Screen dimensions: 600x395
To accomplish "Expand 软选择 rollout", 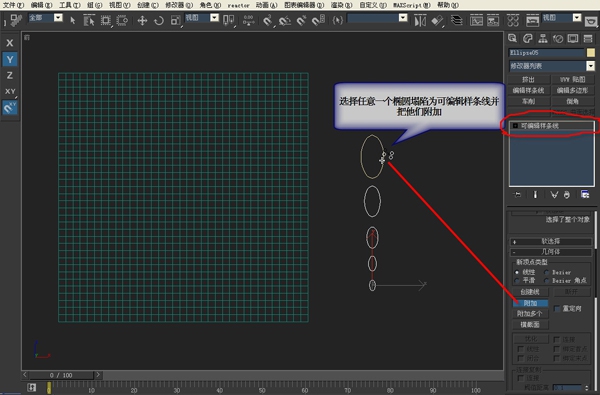I will (551, 242).
